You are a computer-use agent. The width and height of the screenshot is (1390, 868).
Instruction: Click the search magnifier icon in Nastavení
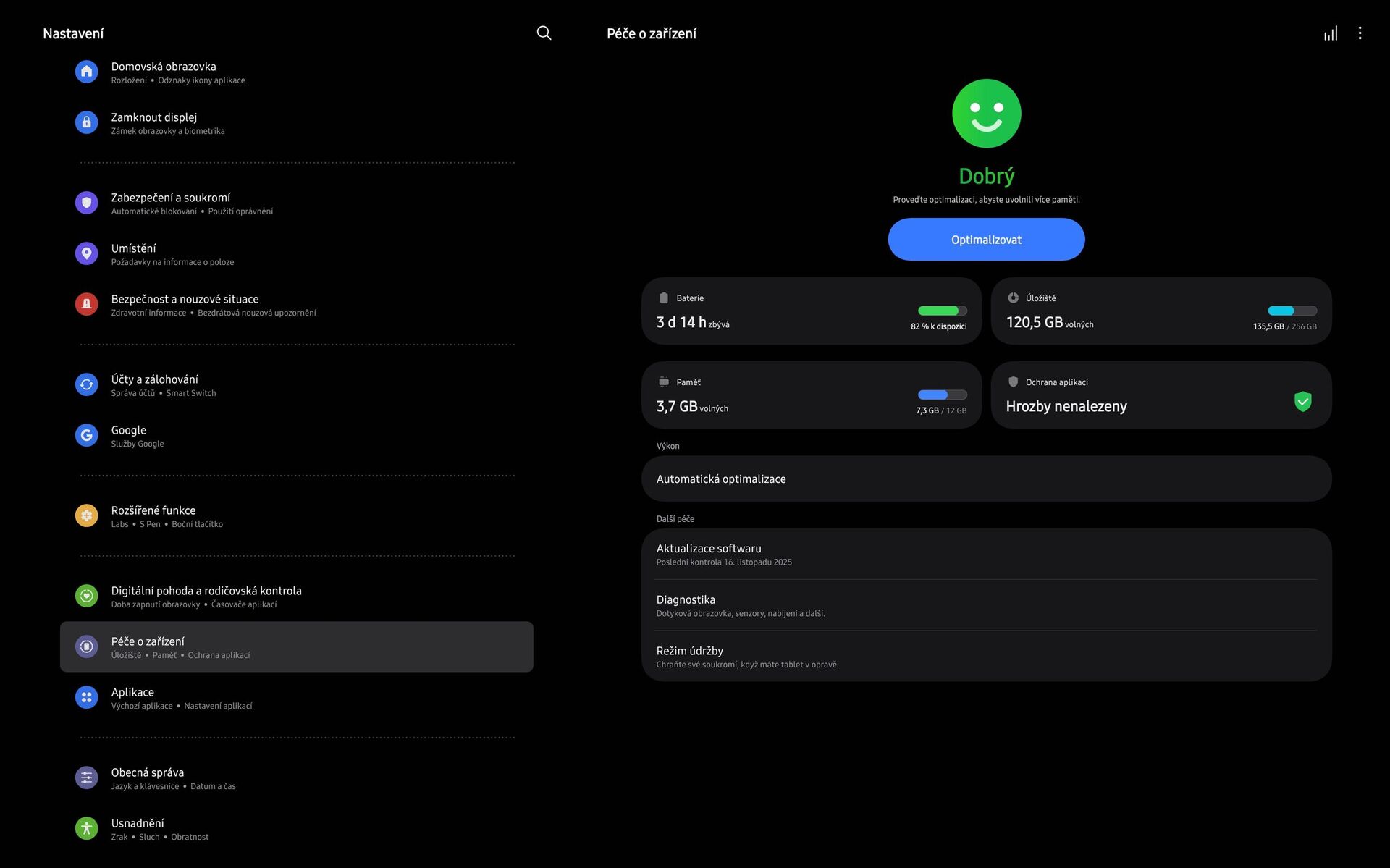pos(544,33)
